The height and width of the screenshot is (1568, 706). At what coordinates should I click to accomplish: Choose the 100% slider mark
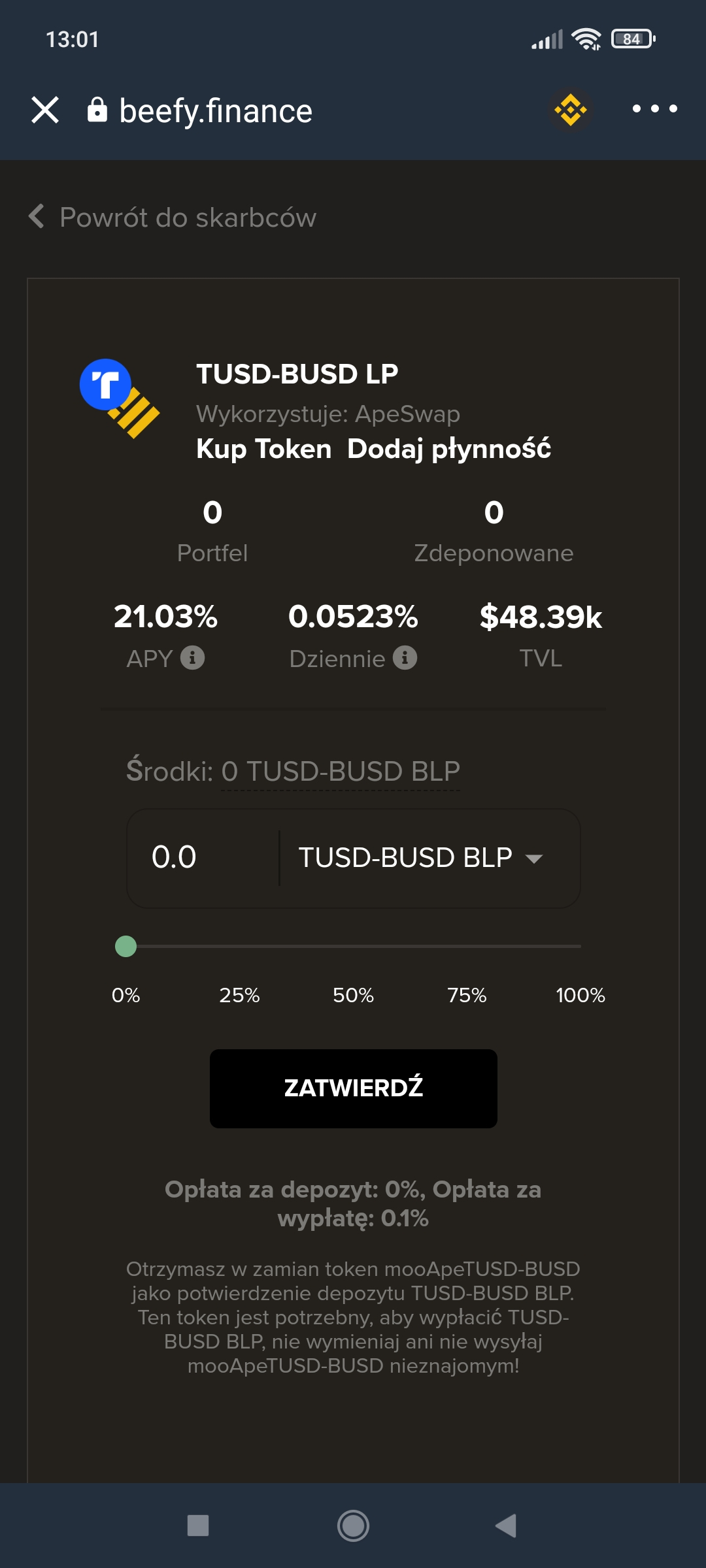click(580, 995)
